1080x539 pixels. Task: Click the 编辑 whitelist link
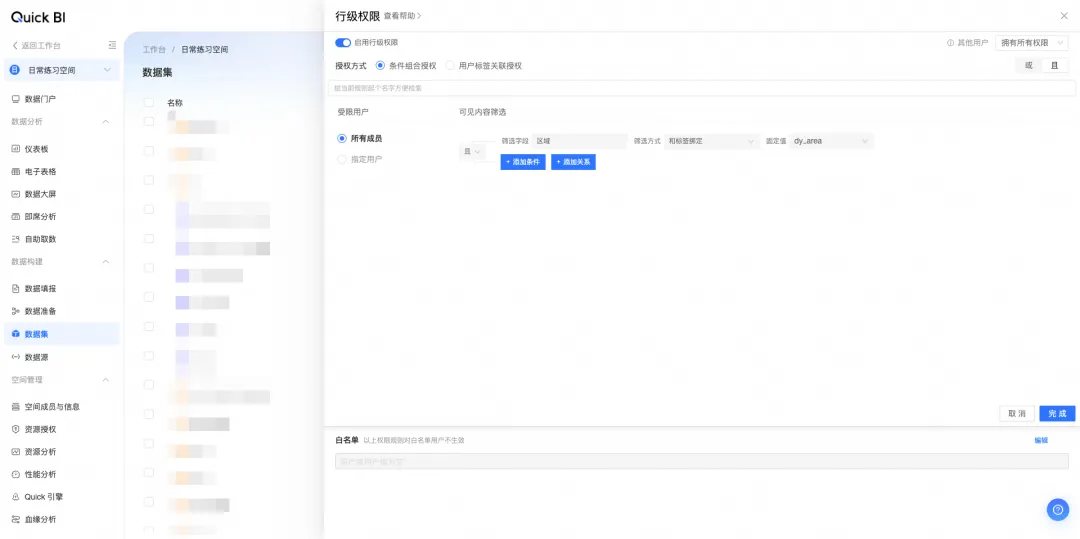pos(1041,441)
